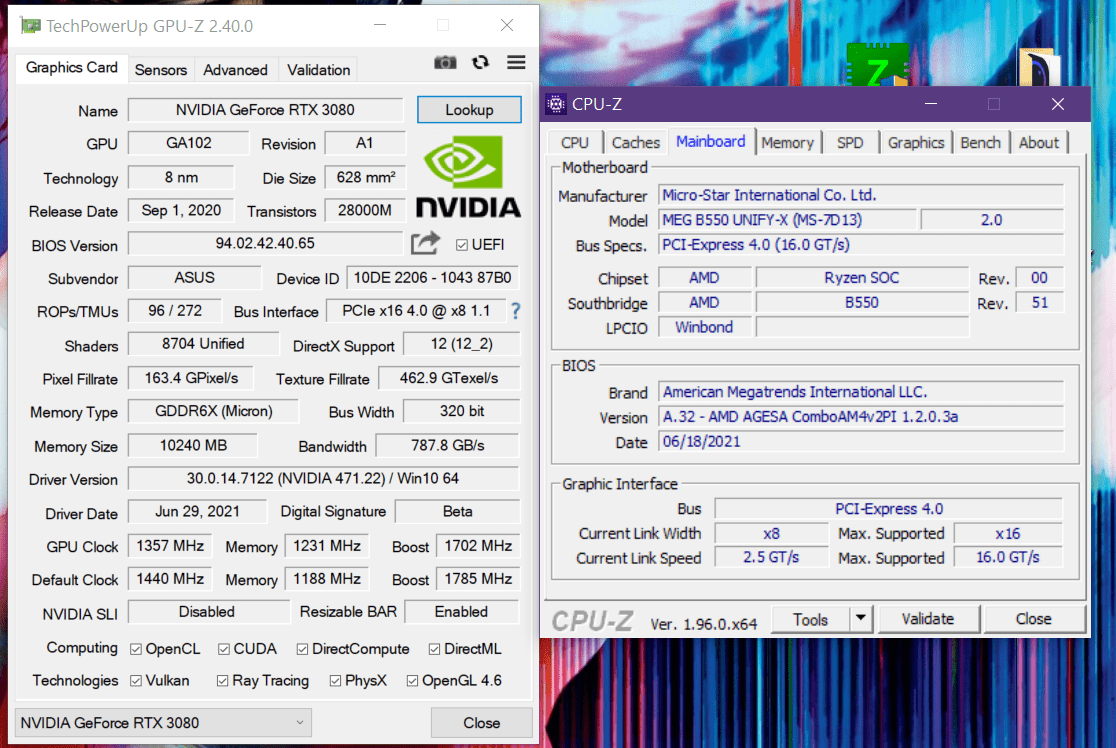Click the CPU-Z Tools button
The image size is (1116, 748).
(x=810, y=619)
